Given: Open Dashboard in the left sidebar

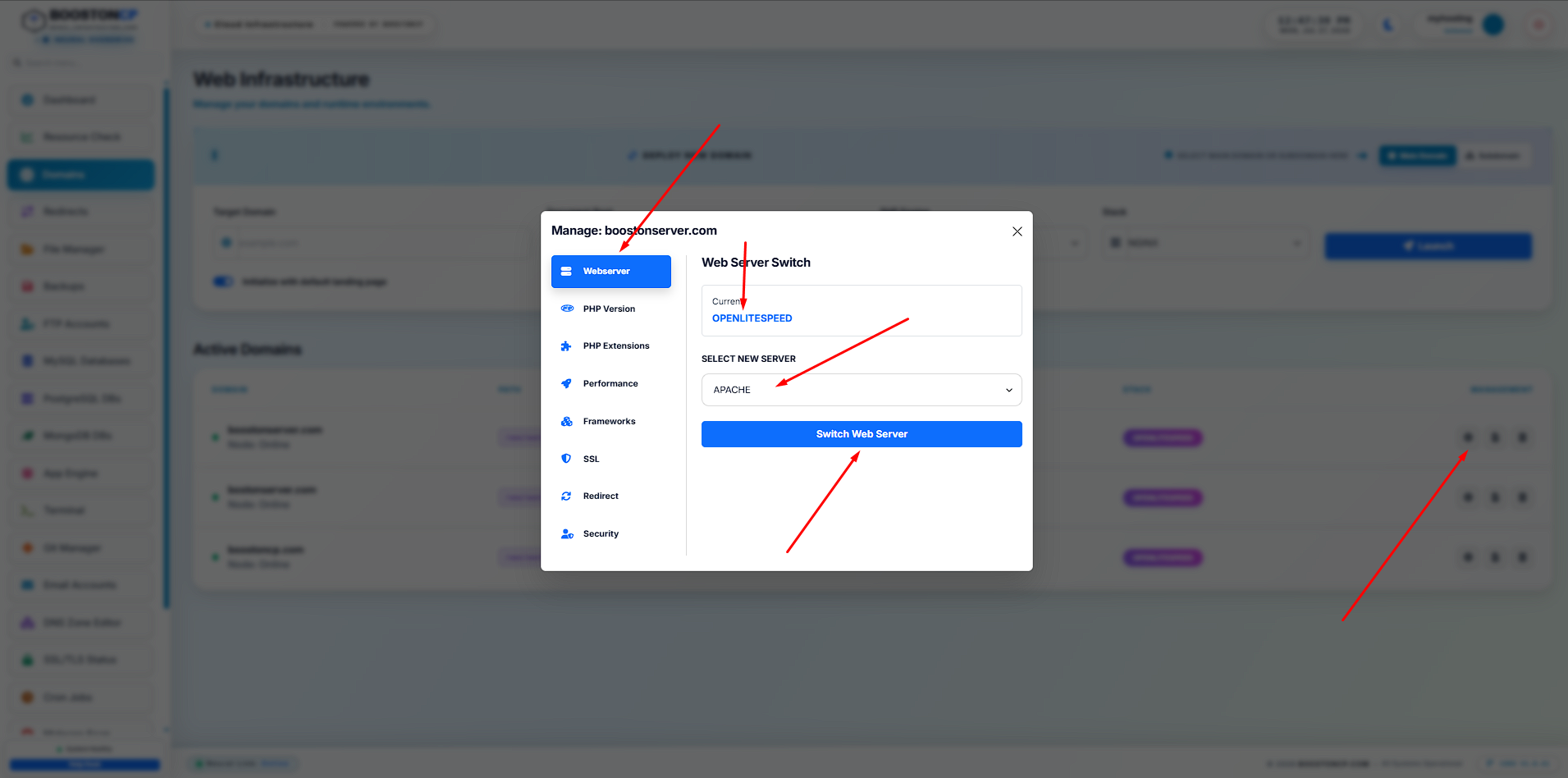Looking at the screenshot, I should [80, 100].
